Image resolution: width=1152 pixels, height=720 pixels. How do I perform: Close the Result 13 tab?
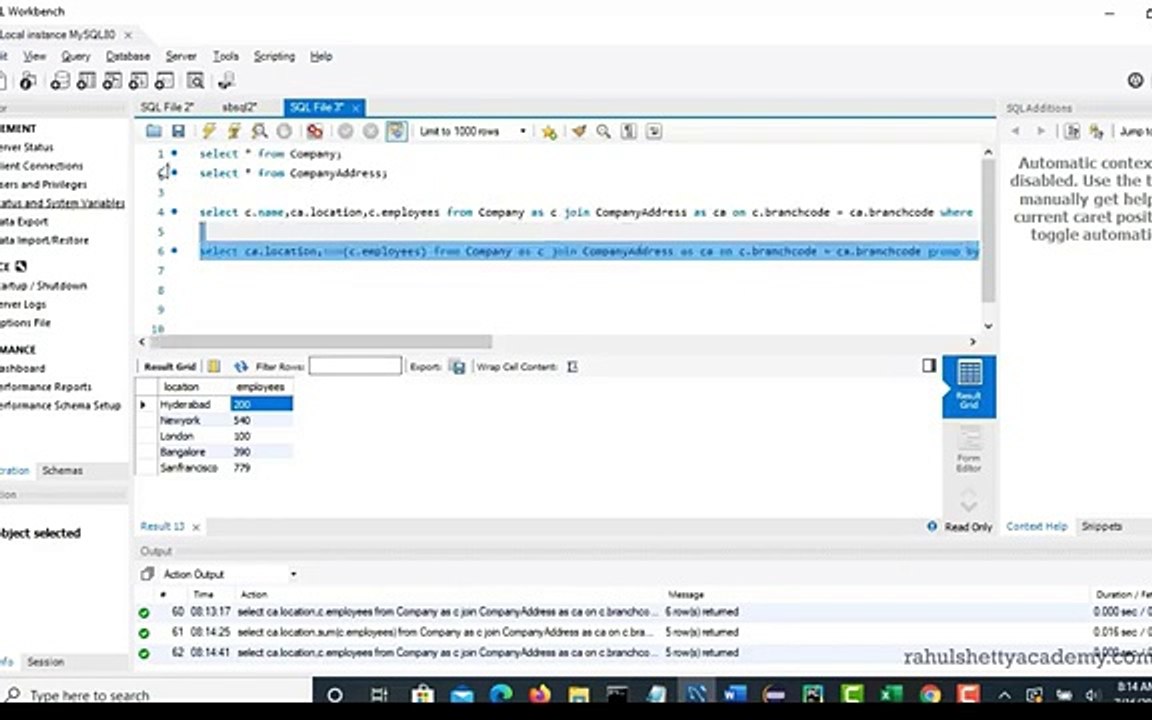(x=196, y=527)
